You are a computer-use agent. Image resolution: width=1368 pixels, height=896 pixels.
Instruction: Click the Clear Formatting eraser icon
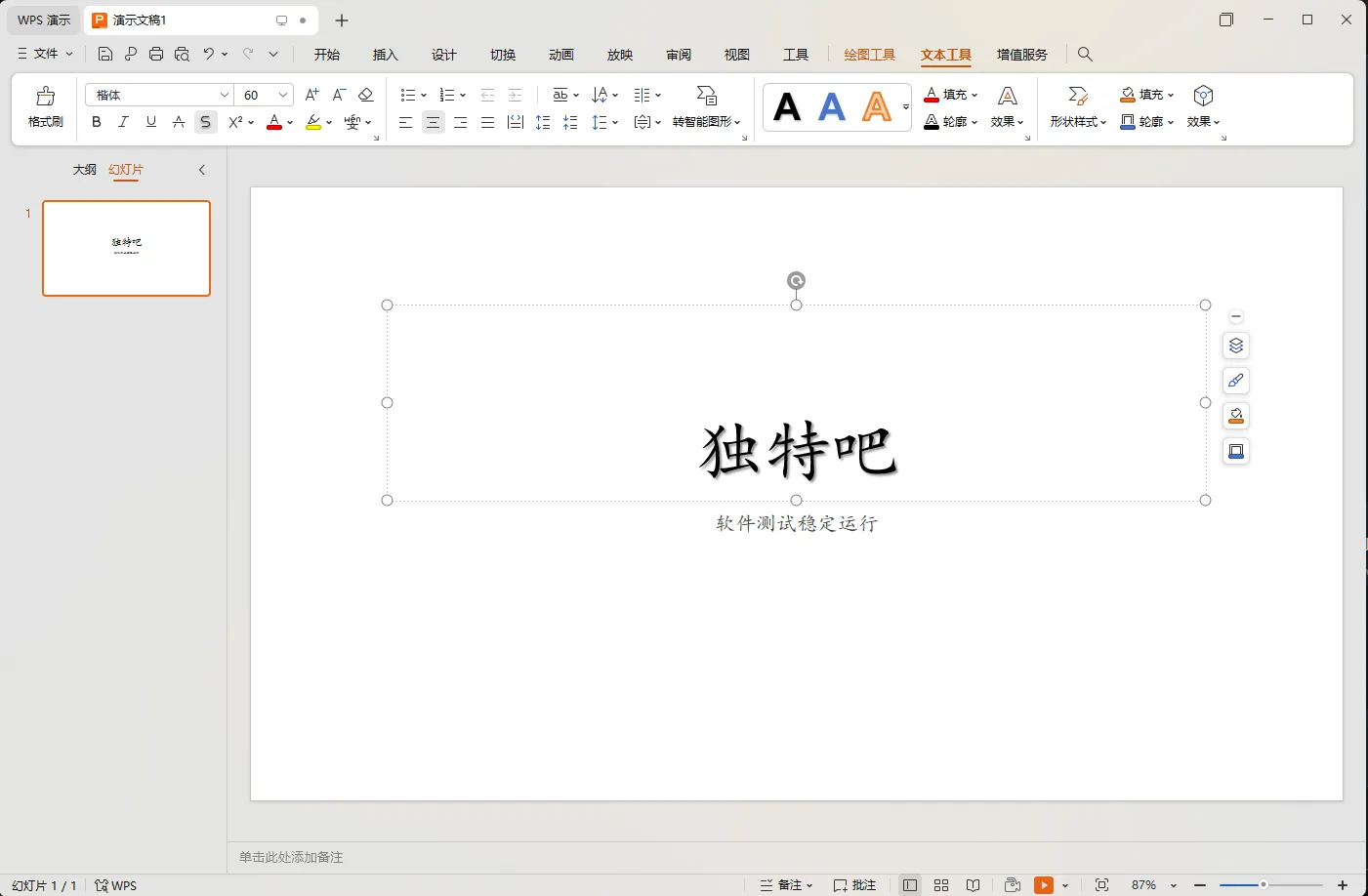pyautogui.click(x=365, y=94)
